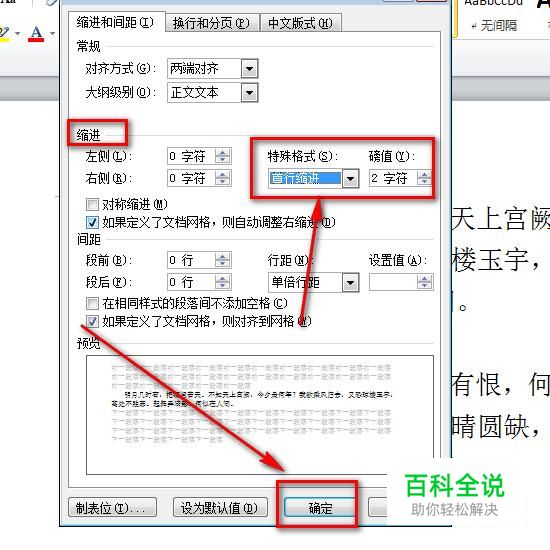Click the 磅值 2 字符 field
This screenshot has width=550, height=550.
(x=393, y=178)
